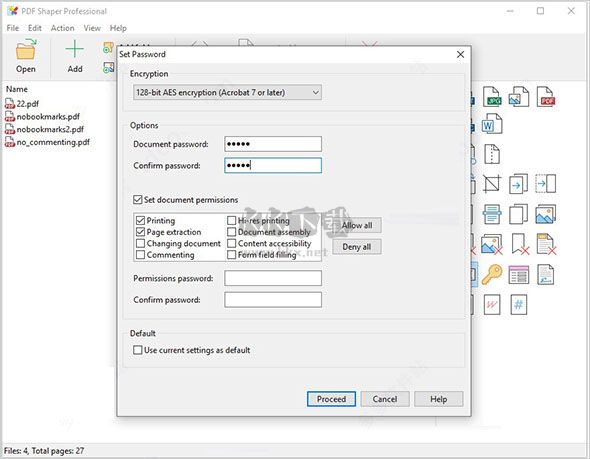The height and width of the screenshot is (459, 590).
Task: Choose the crop pages tool icon
Action: [x=492, y=184]
